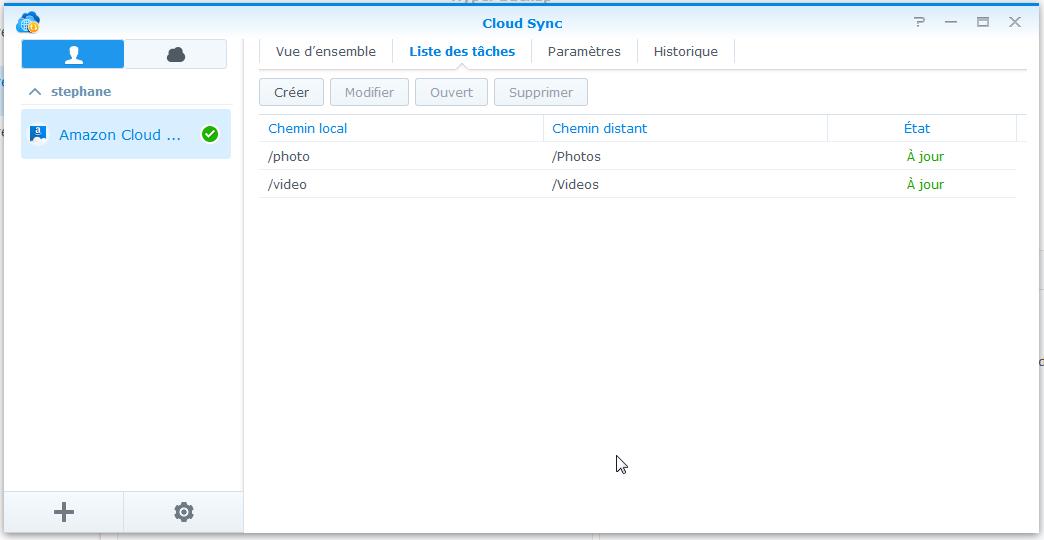The height and width of the screenshot is (540, 1044).
Task: Switch to the cloud providers view
Action: coord(176,54)
